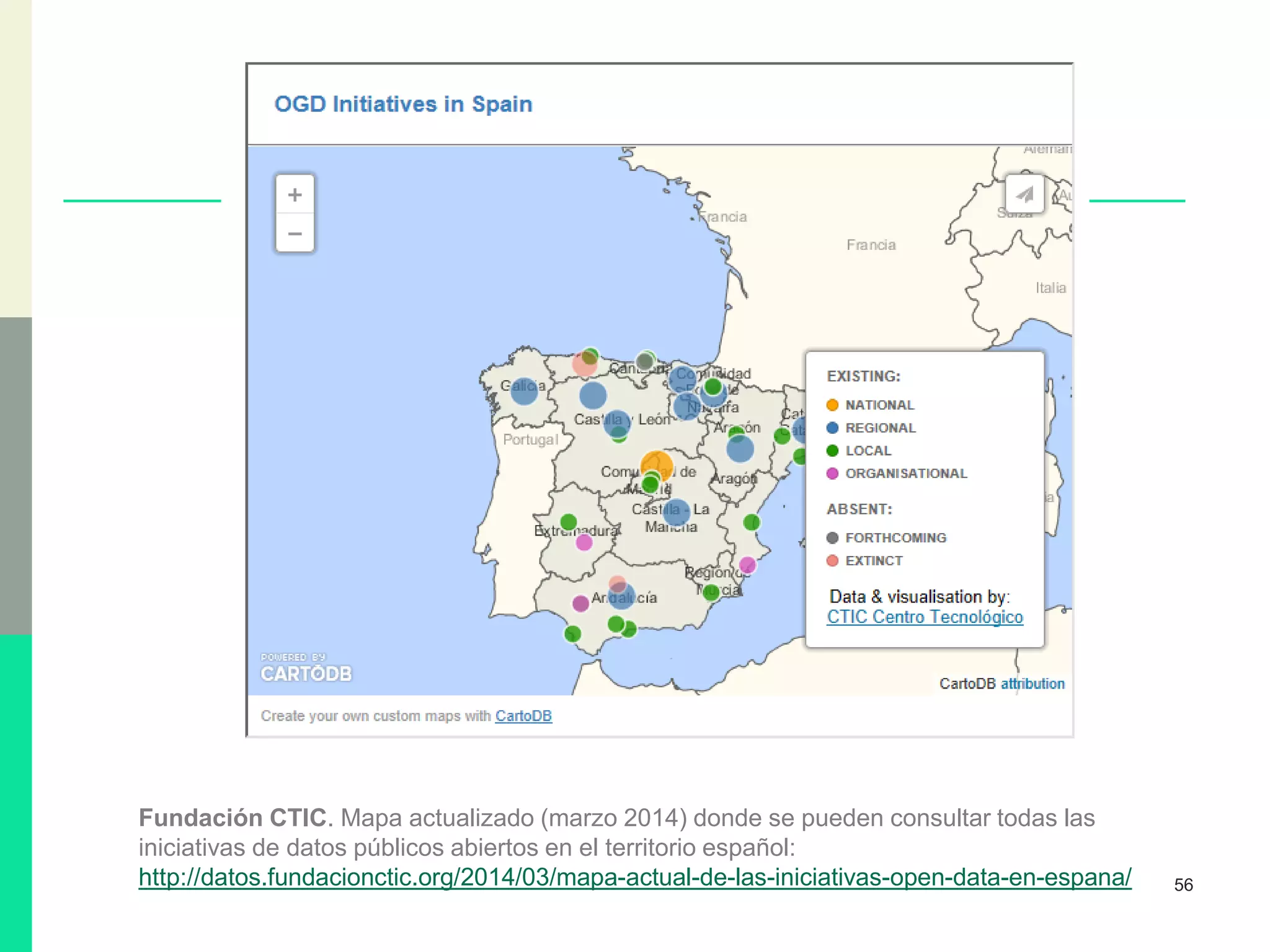This screenshot has height=952, width=1270.
Task: Click the green marker in Navarra
Action: click(713, 387)
